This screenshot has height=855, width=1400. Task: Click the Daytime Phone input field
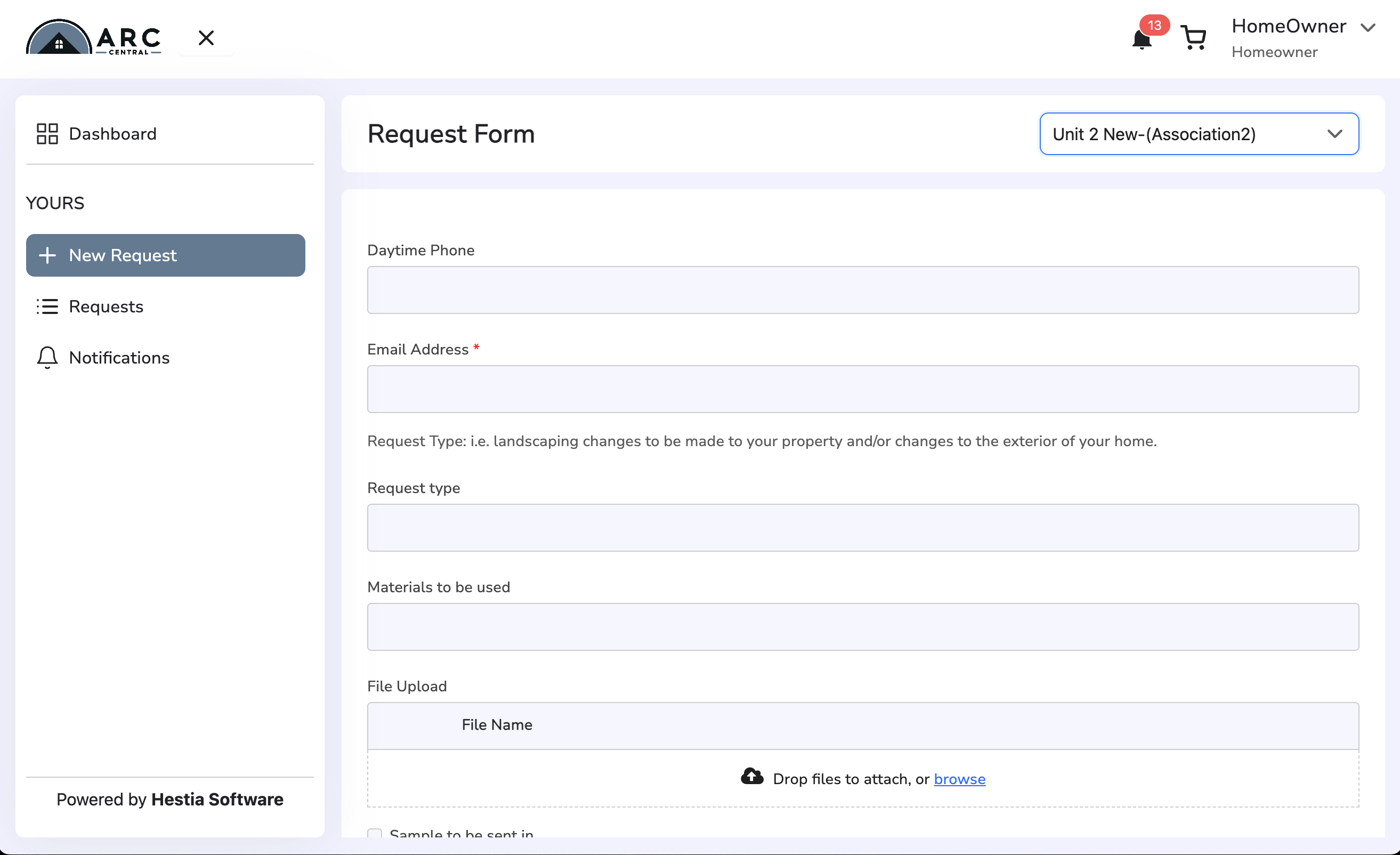863,290
